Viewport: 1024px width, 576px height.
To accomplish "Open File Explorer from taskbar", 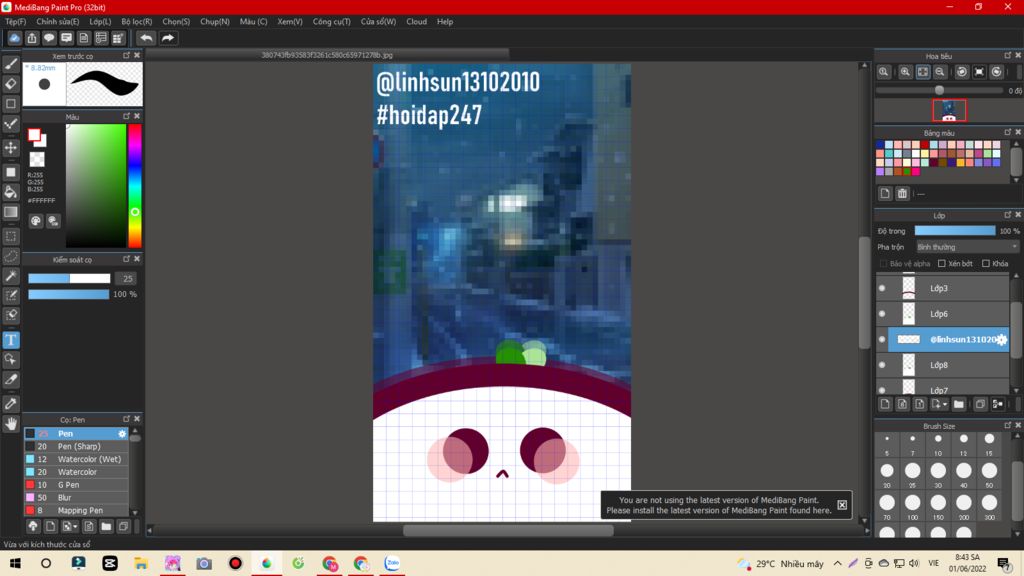I will pyautogui.click(x=141, y=563).
